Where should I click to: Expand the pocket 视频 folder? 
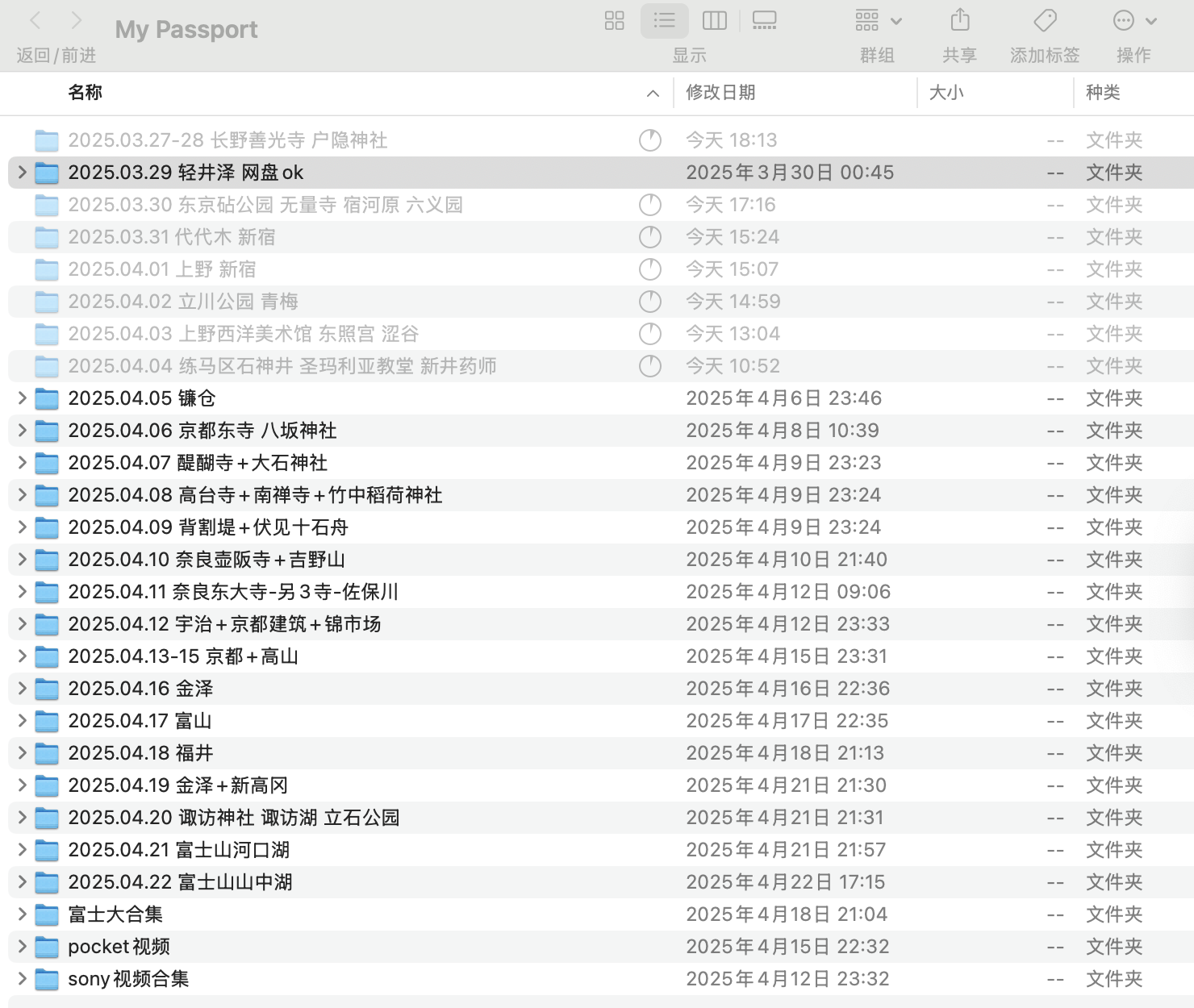[22, 947]
